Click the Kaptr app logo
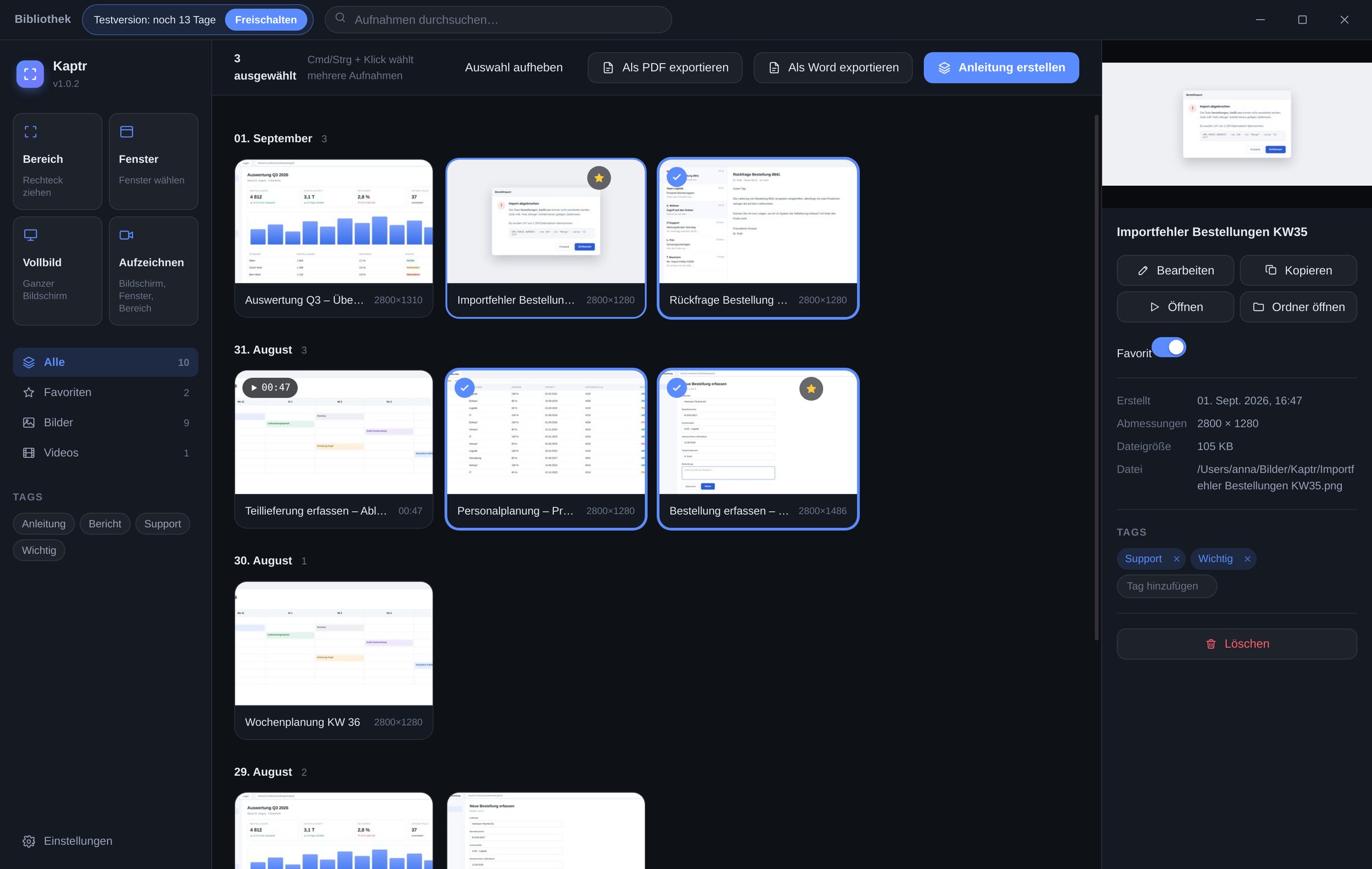Screen dimensions: 1372x869 click(x=30, y=74)
